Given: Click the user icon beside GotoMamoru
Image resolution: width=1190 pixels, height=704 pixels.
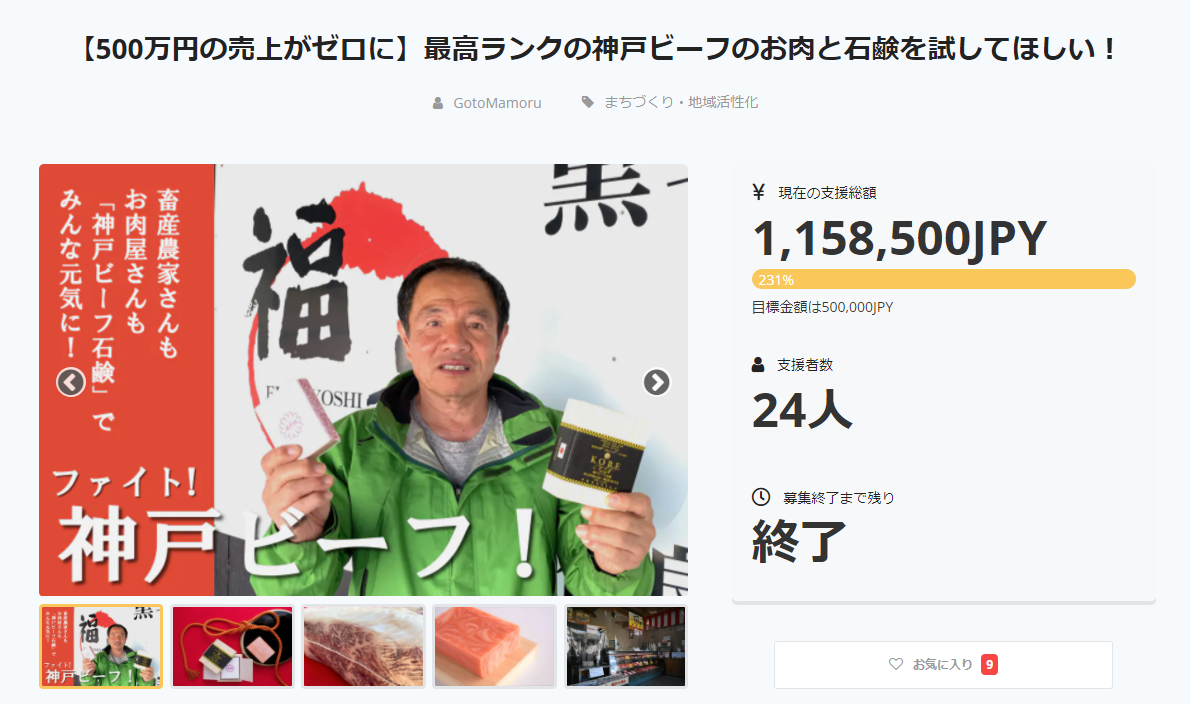Looking at the screenshot, I should point(438,103).
